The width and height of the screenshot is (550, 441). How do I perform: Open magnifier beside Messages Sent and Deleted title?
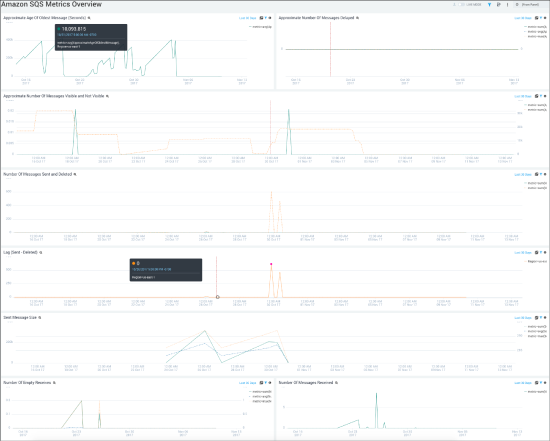(75, 174)
